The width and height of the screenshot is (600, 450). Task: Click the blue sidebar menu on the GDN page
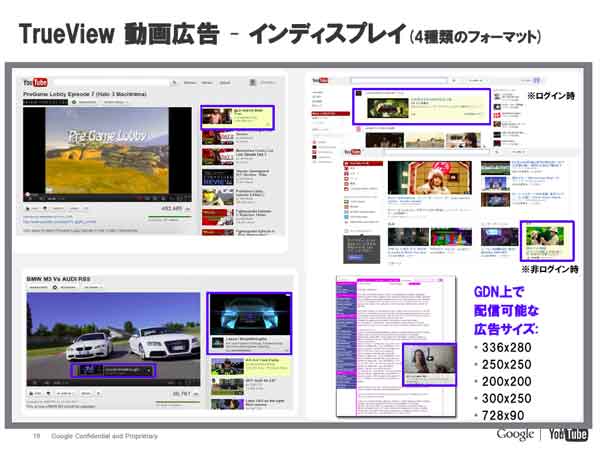point(346,337)
